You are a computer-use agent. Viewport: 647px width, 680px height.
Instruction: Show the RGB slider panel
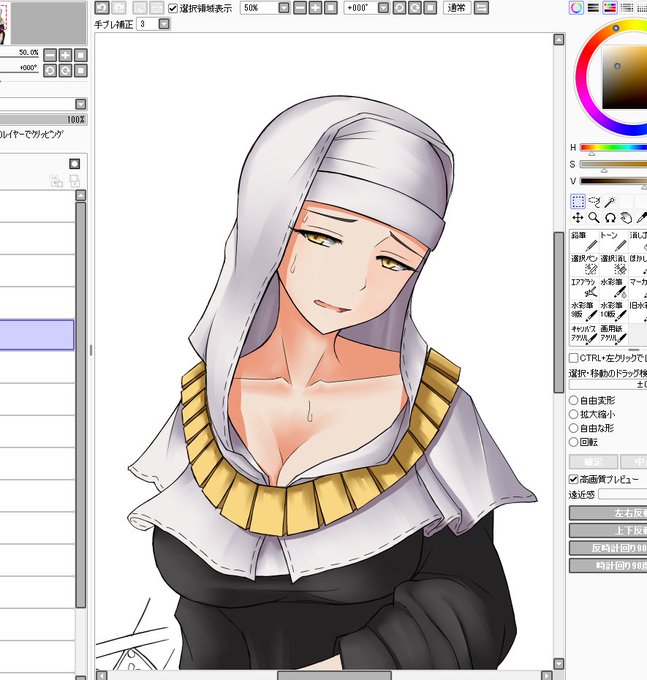pos(593,8)
